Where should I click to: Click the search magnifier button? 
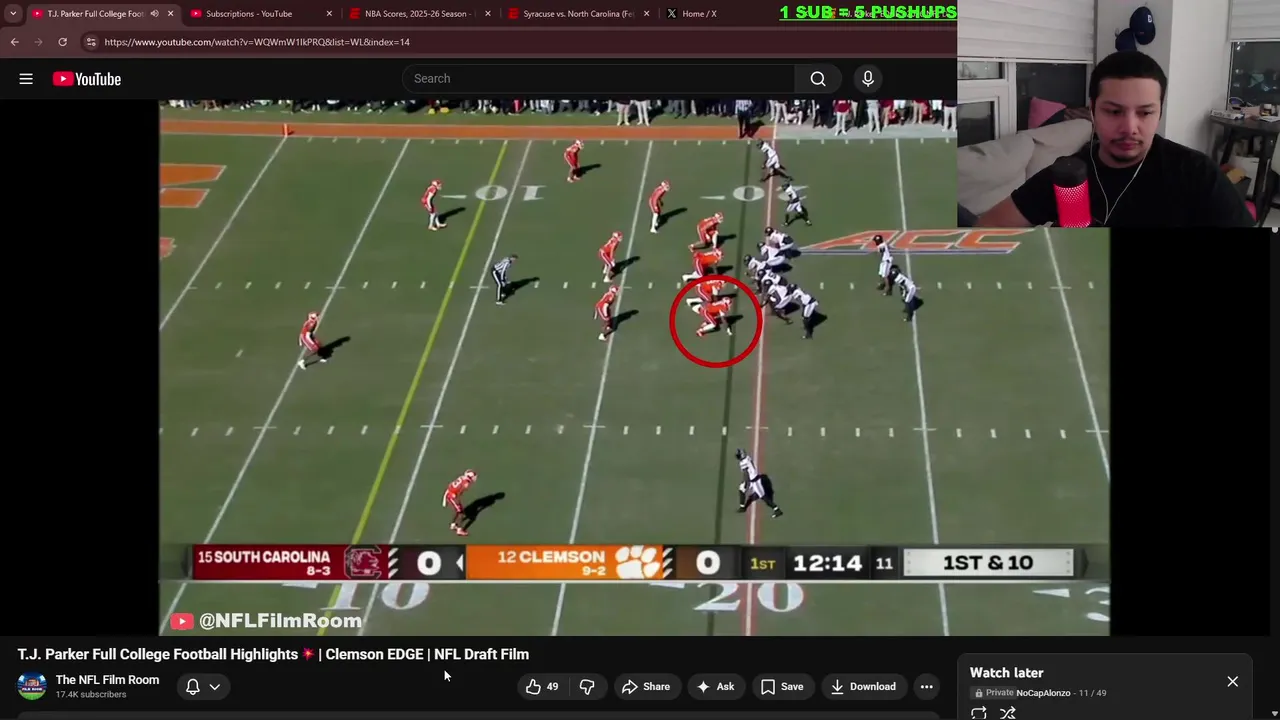[x=818, y=79]
